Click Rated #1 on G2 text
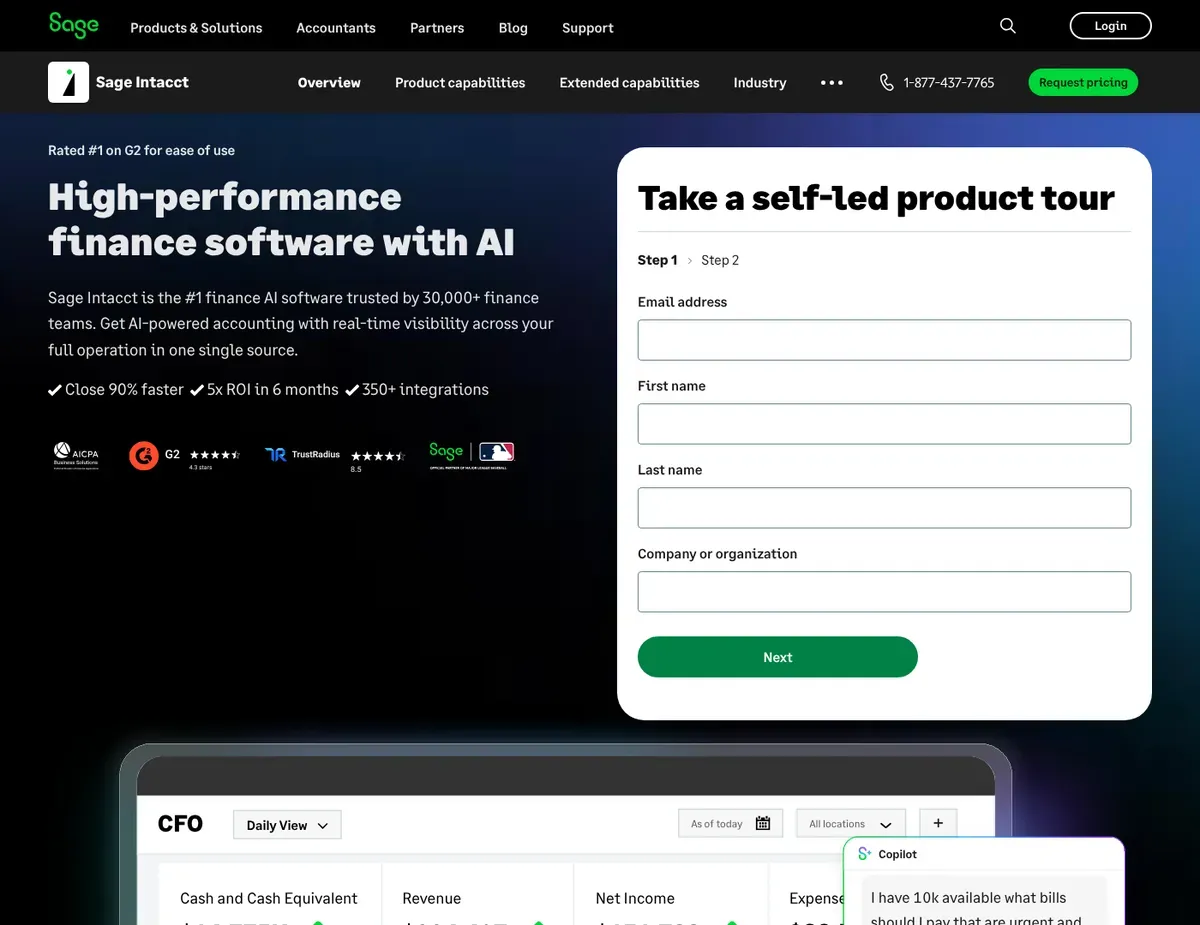Image resolution: width=1200 pixels, height=925 pixels. 142,150
